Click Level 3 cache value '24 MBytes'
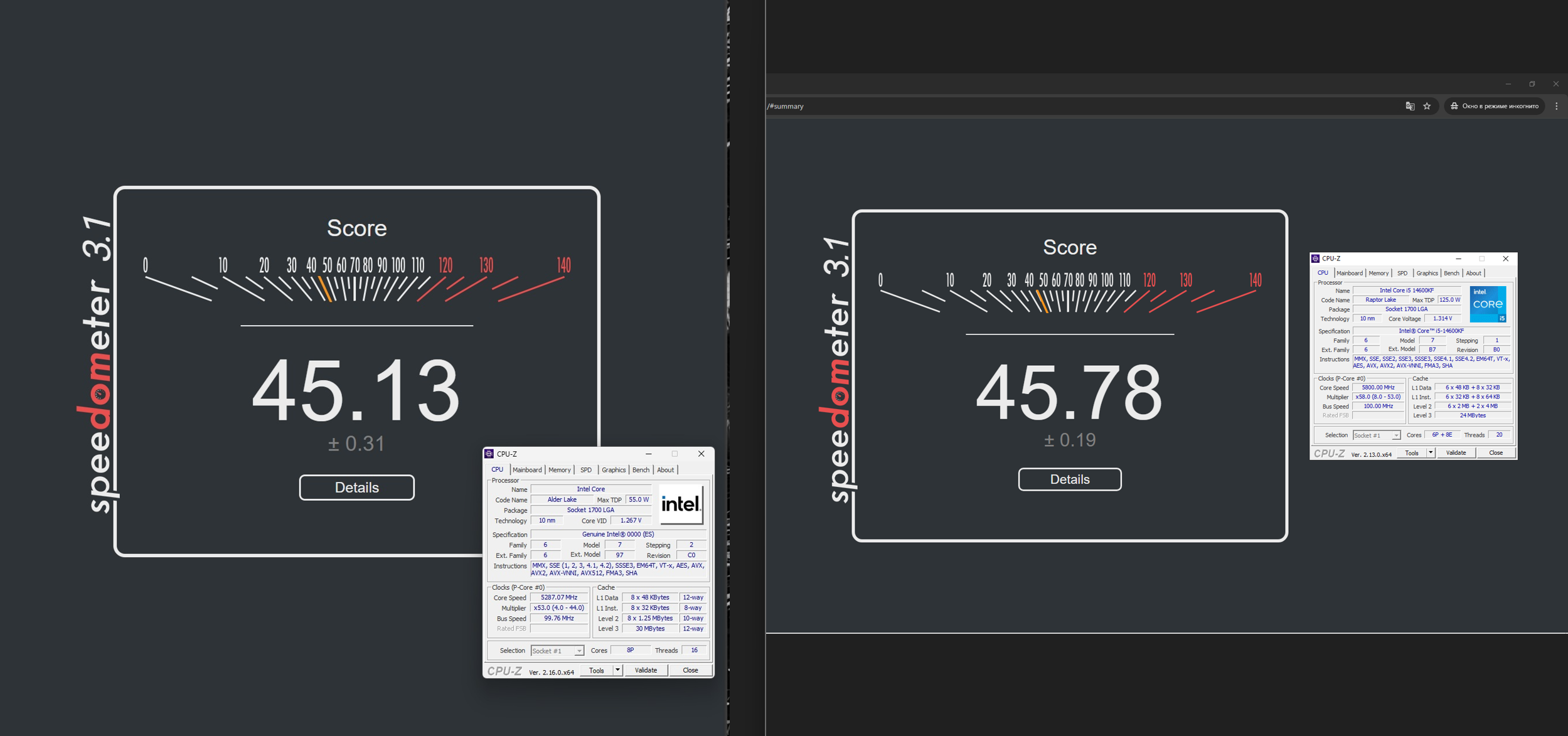The image size is (1568, 736). pos(1472,415)
